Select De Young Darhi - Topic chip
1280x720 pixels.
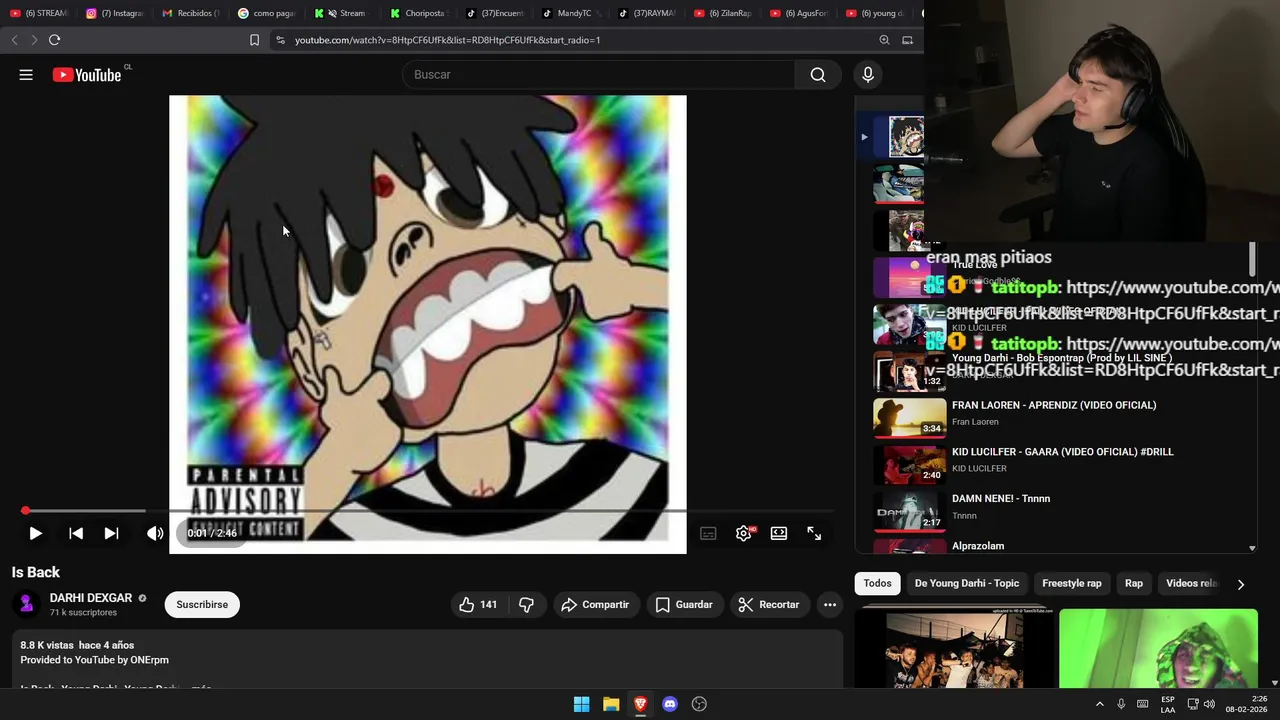click(x=967, y=583)
